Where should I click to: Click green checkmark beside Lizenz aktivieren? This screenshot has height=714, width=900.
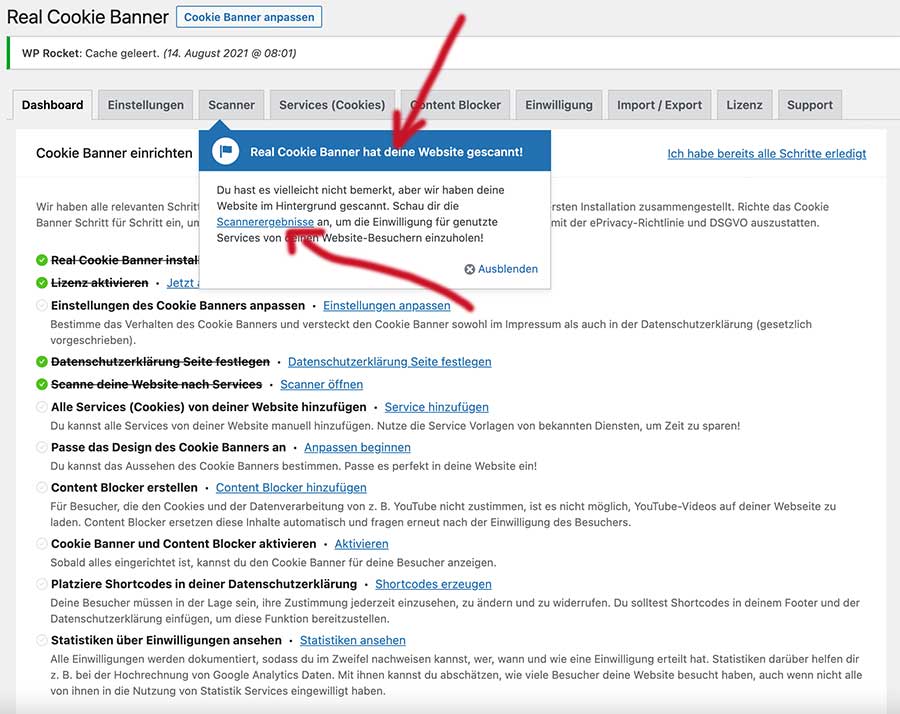42,283
